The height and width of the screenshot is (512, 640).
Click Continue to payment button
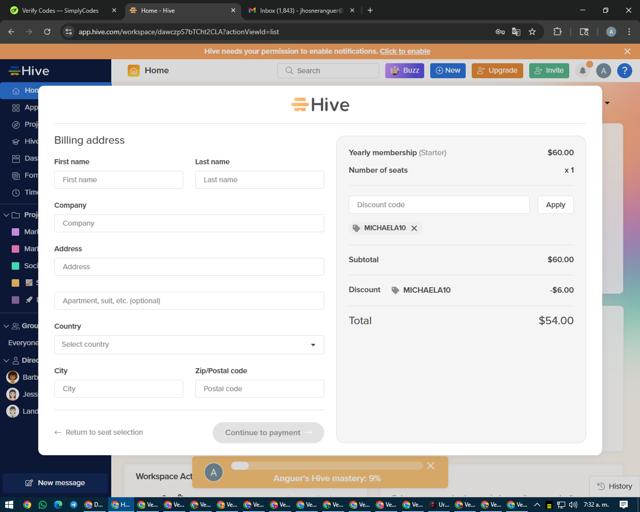268,432
